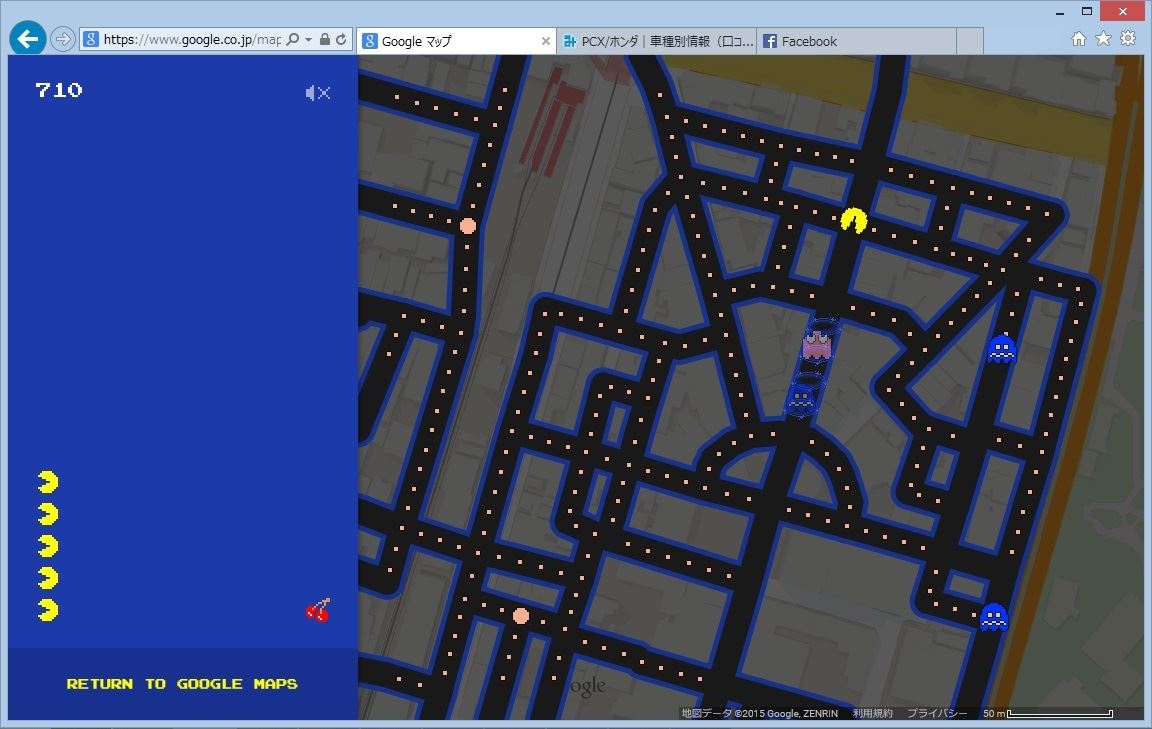
Task: Select the Google マップ tab
Action: 456,41
